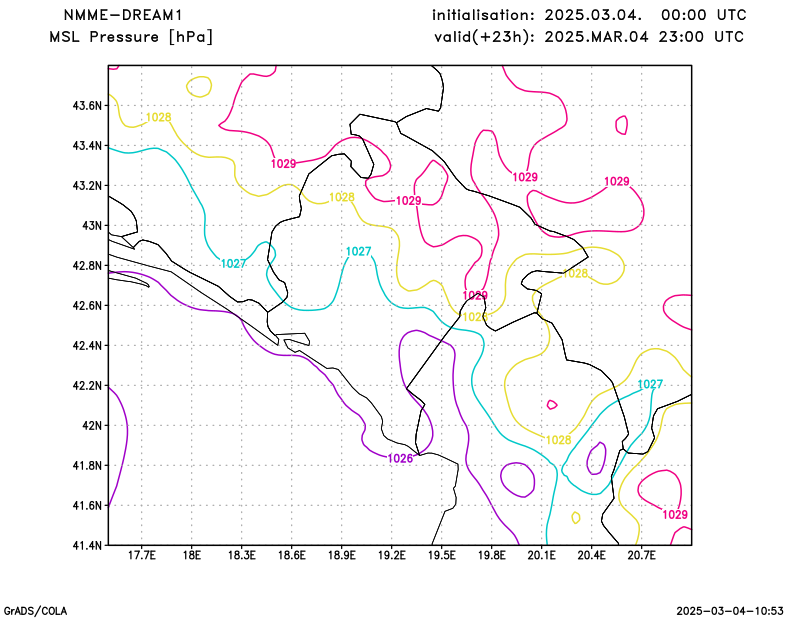Viewport: 800px width, 618px height.
Task: Click the yellow 1028 label near 43.6N
Action: [159, 117]
